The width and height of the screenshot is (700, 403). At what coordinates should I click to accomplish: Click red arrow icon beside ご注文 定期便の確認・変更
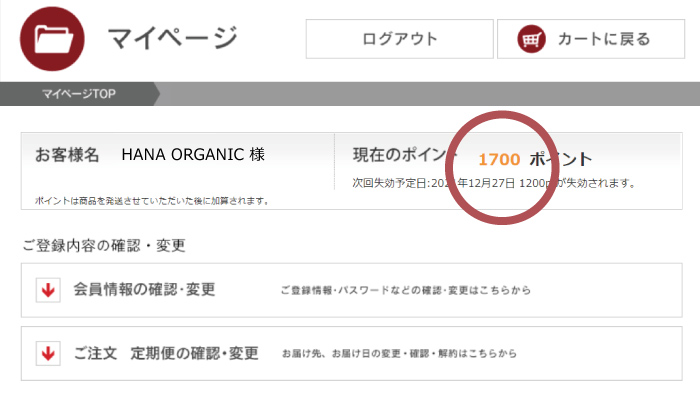tap(46, 354)
